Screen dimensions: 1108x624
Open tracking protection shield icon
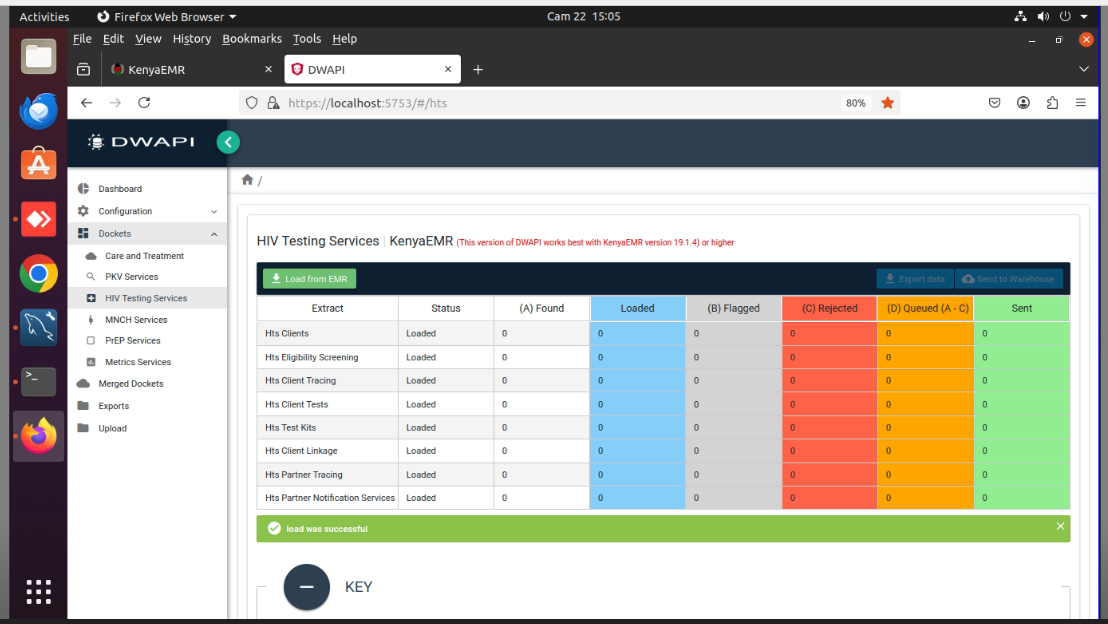(x=252, y=103)
